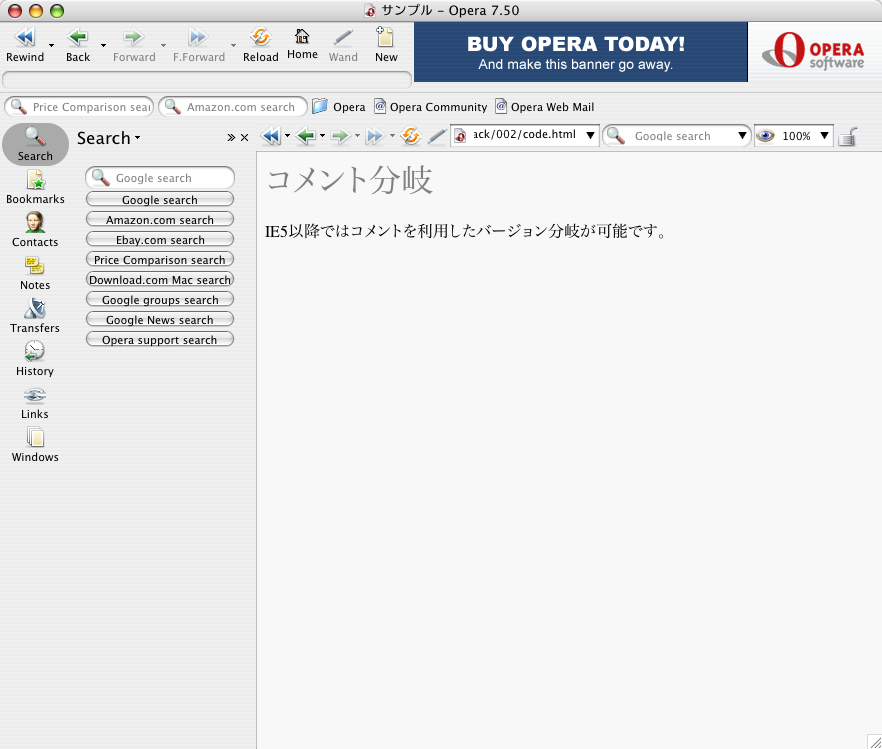Open a New page with toolbar icon

[385, 39]
